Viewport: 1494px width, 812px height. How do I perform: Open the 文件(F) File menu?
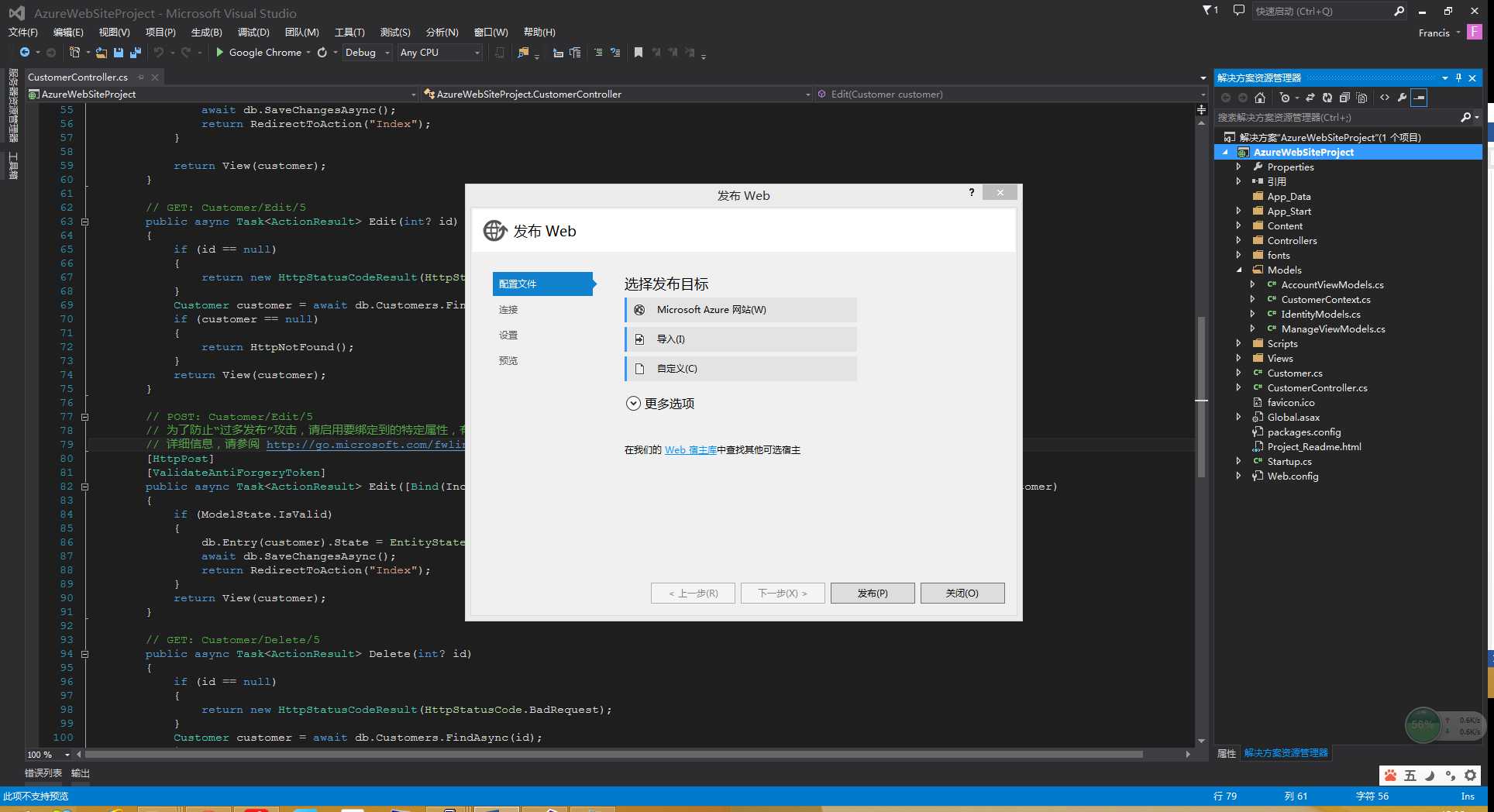tap(22, 32)
